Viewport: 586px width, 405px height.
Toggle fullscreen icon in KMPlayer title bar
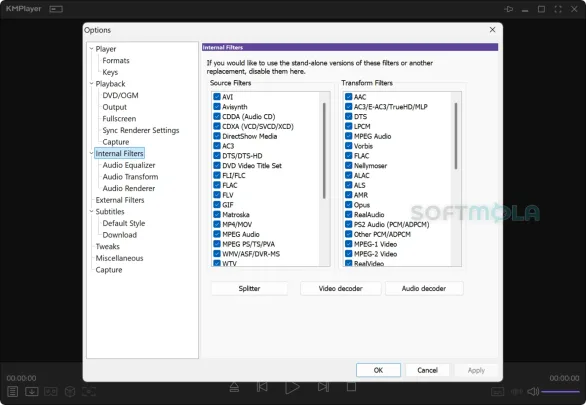(558, 9)
